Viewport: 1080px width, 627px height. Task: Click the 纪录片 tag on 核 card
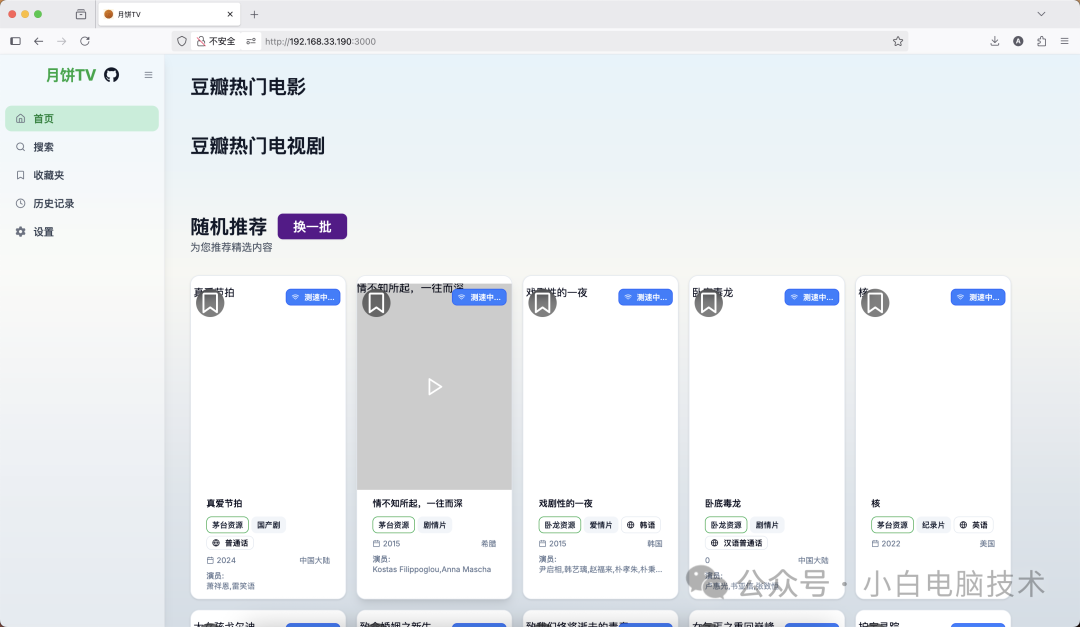click(933, 525)
